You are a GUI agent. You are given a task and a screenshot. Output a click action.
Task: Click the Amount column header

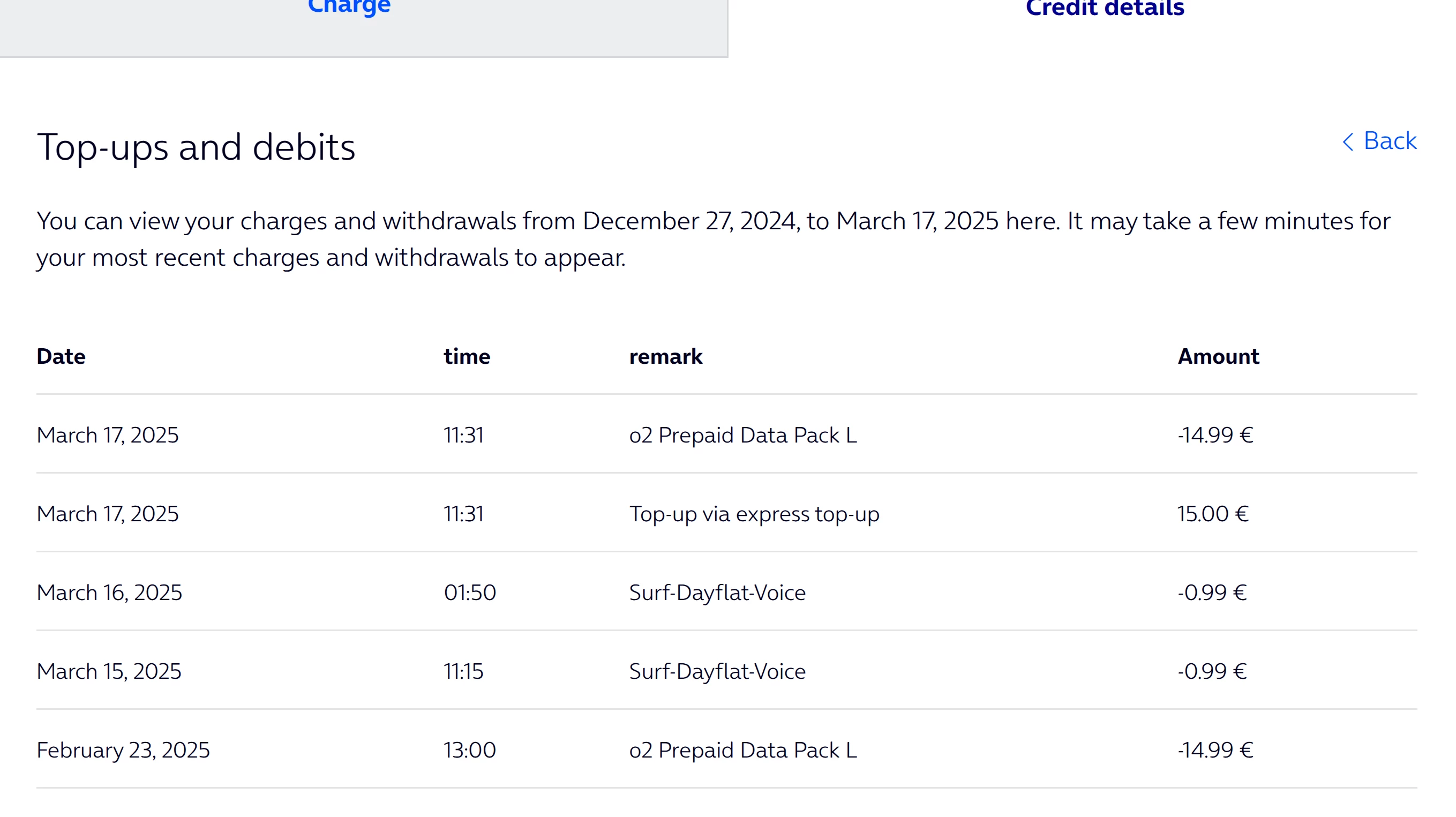point(1218,357)
